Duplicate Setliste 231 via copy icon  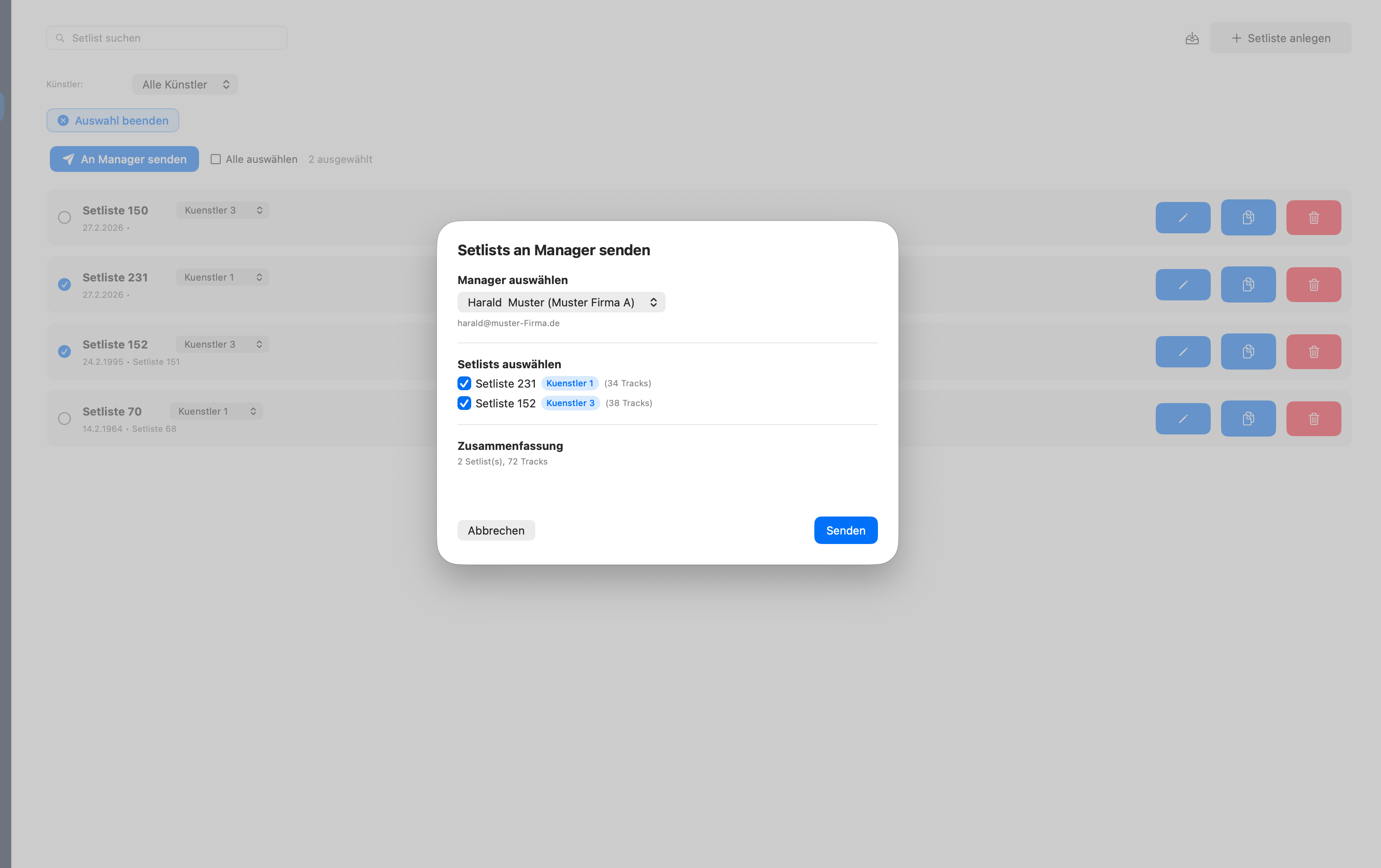[x=1248, y=284]
